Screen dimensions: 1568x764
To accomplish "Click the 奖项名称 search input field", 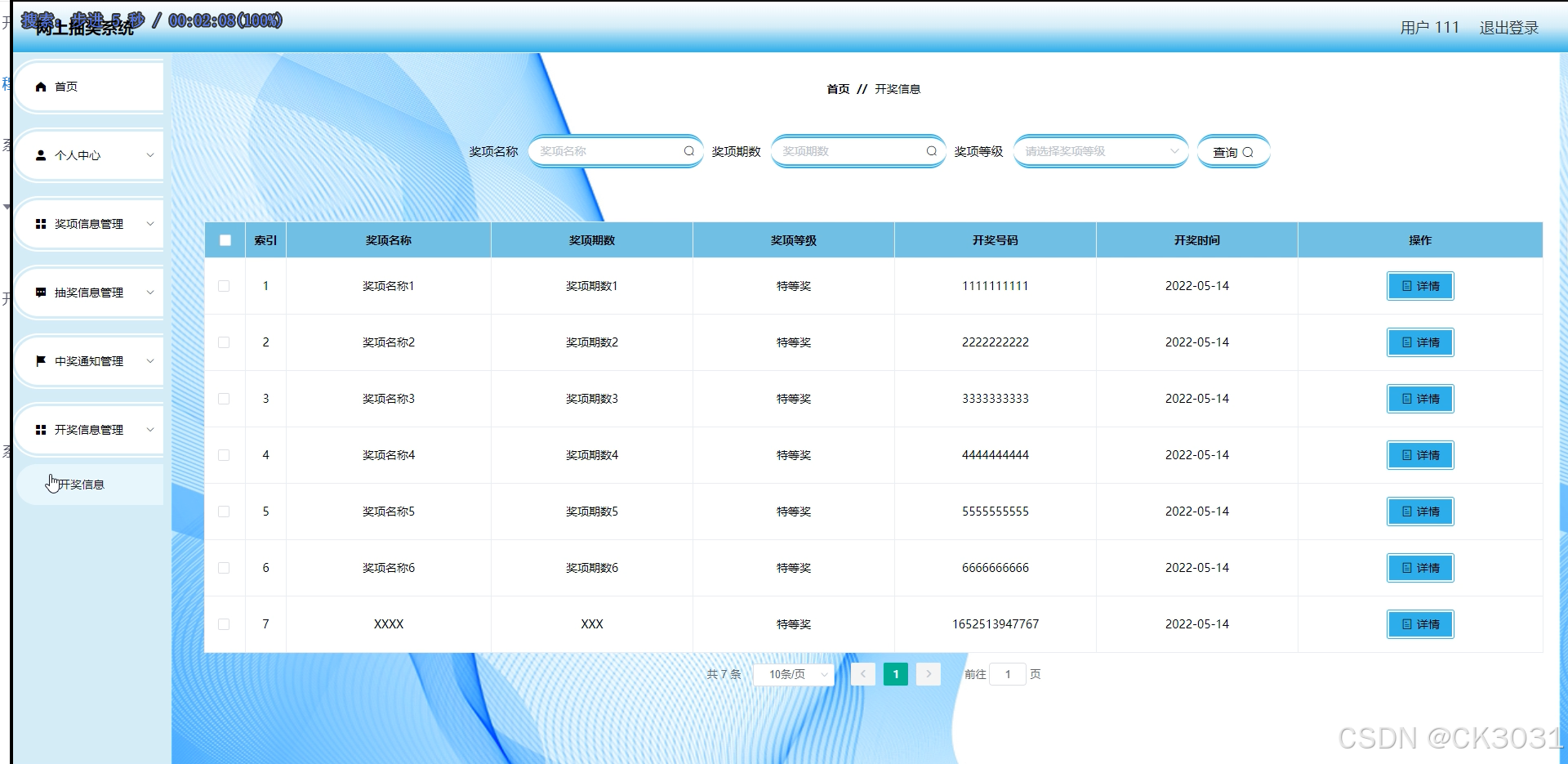I will point(616,151).
